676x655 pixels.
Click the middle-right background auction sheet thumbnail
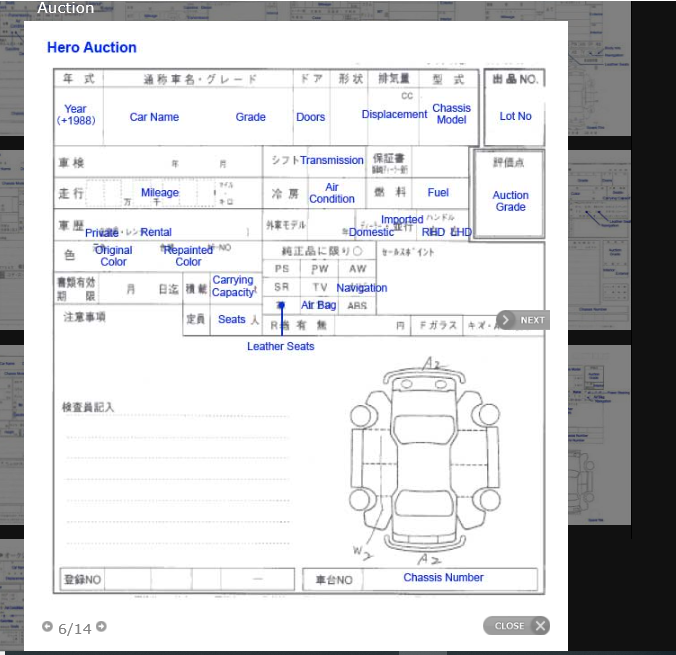point(600,240)
